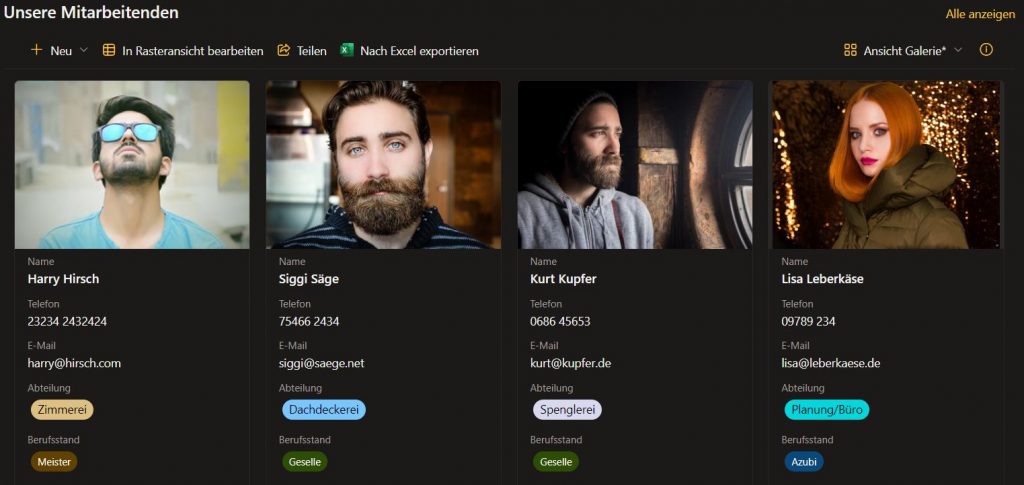This screenshot has width=1024, height=485.
Task: Click the plus icon for Neu
Action: coord(37,50)
